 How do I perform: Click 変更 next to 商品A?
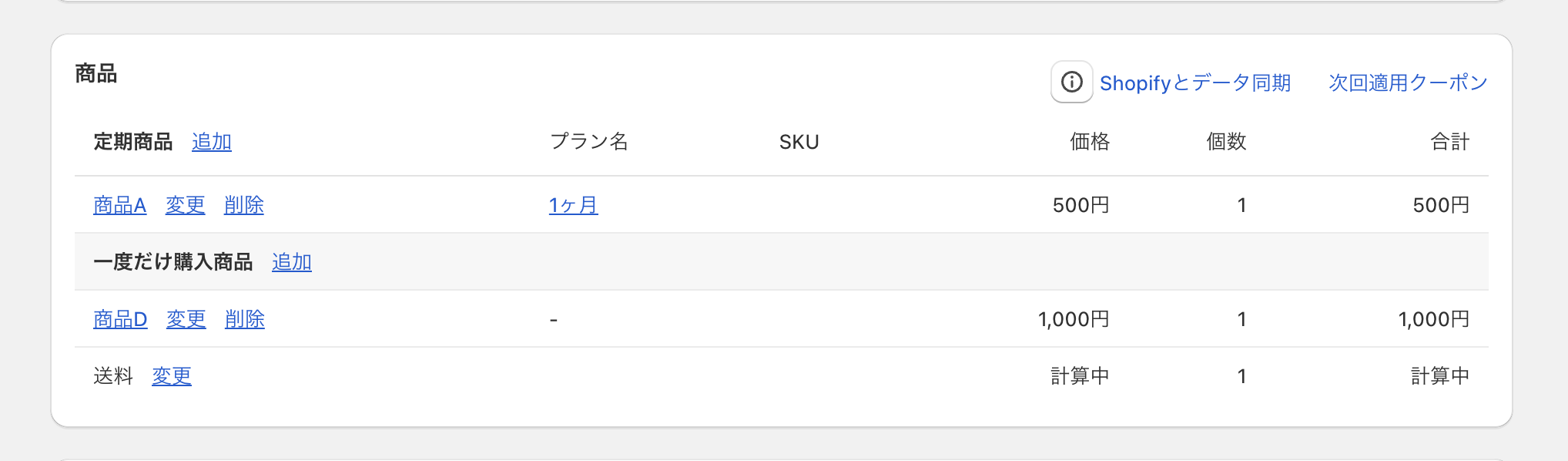tap(186, 205)
